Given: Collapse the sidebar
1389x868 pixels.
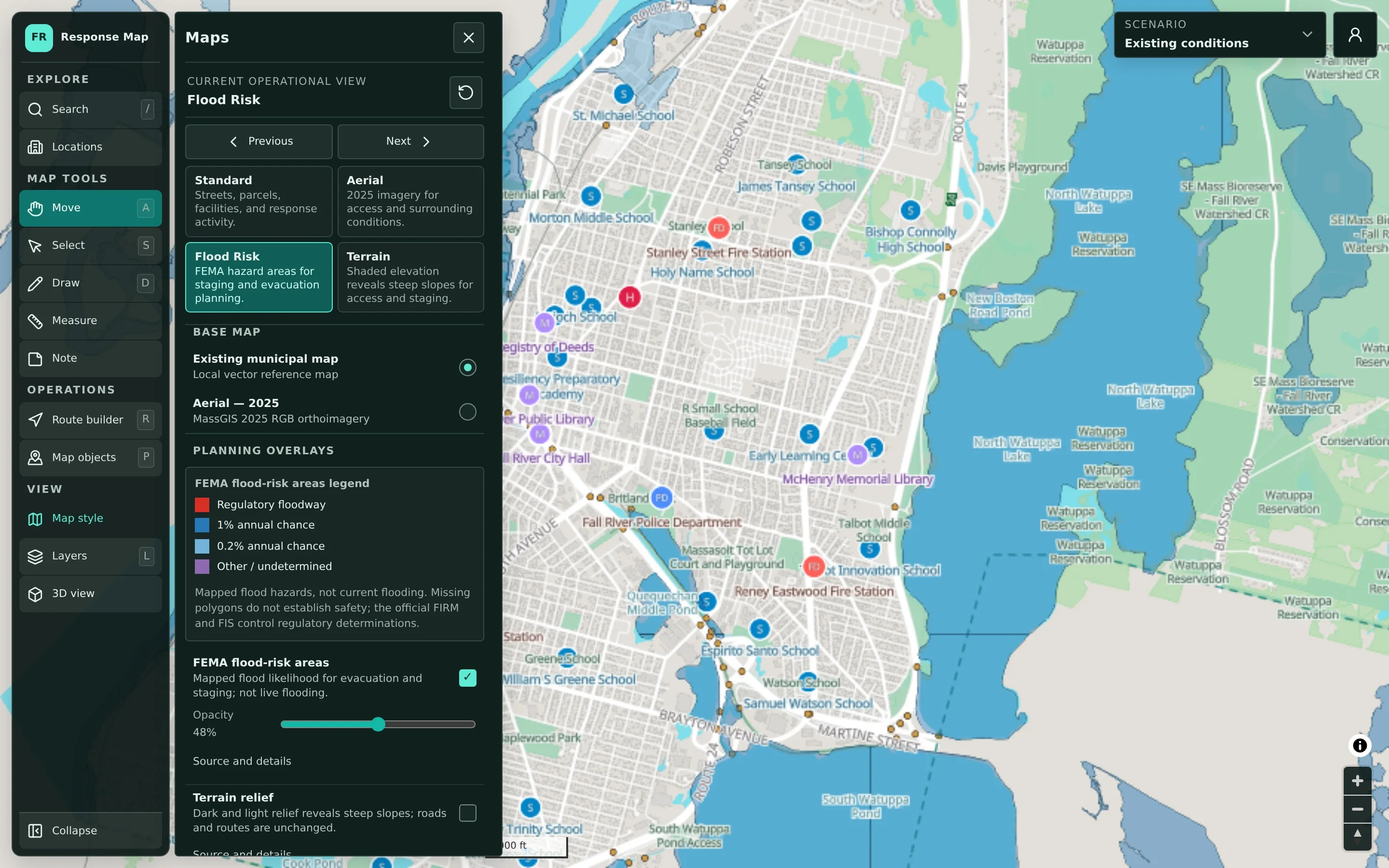Looking at the screenshot, I should pyautogui.click(x=90, y=831).
